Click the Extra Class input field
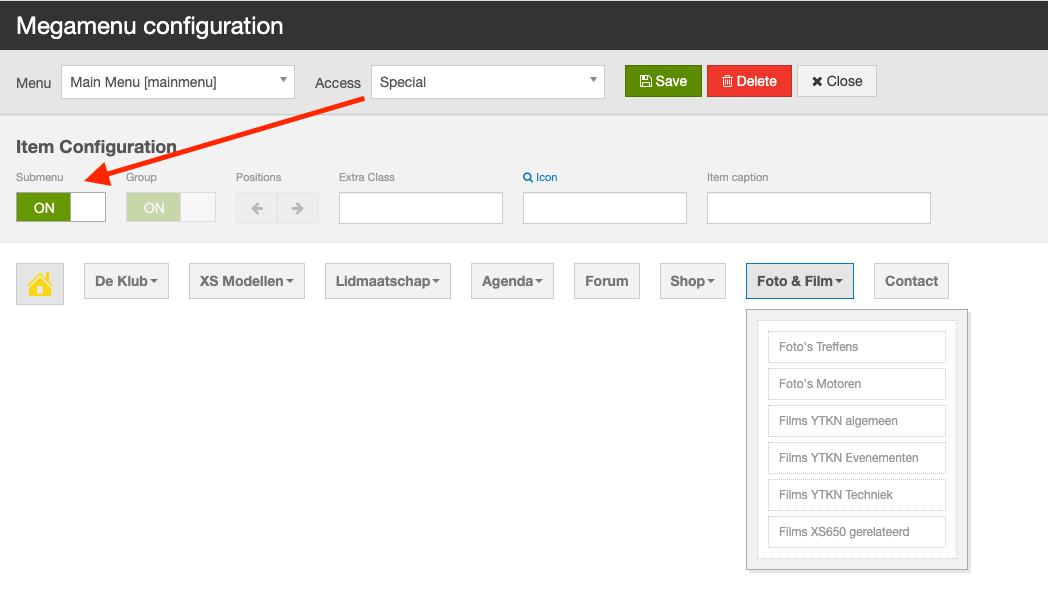This screenshot has width=1048, height=612. tap(421, 208)
